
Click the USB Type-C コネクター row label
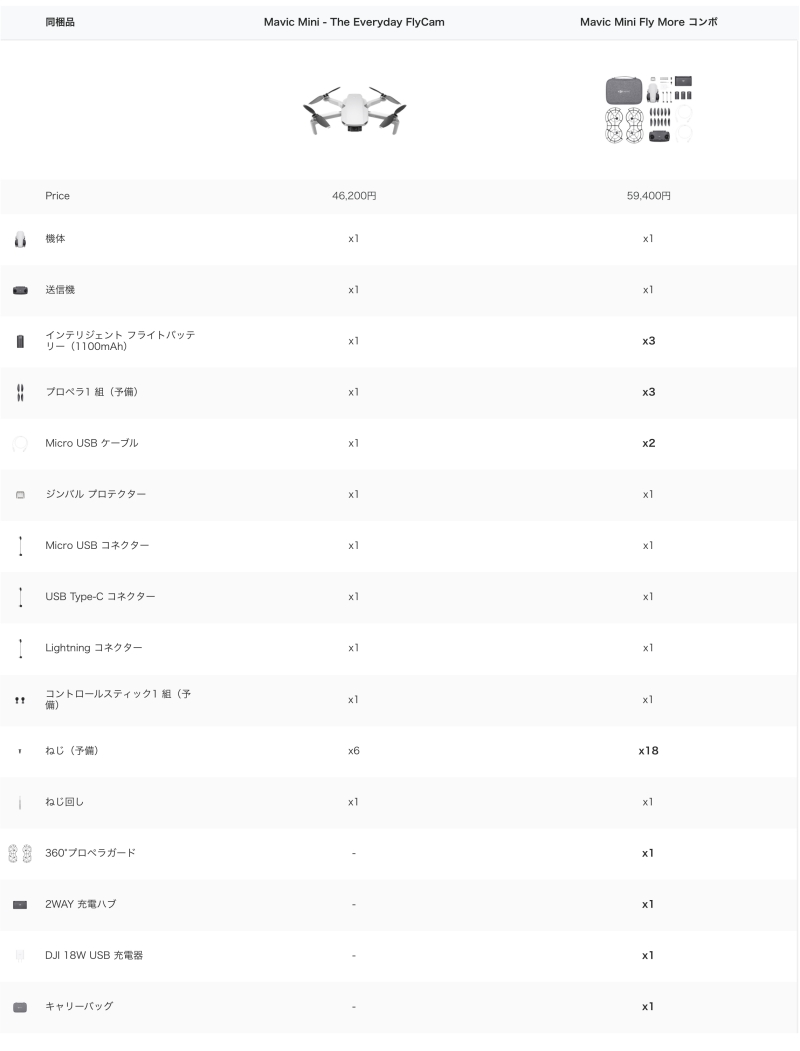pyautogui.click(x=100, y=597)
